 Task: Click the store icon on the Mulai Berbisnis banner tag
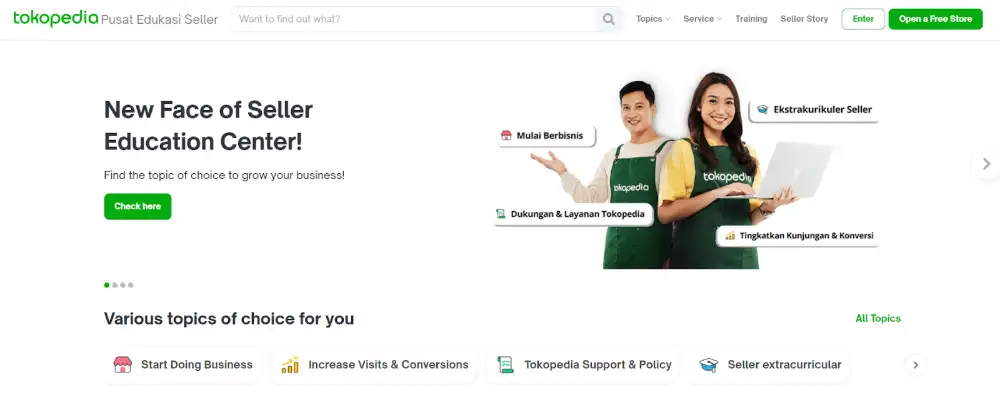click(x=506, y=136)
